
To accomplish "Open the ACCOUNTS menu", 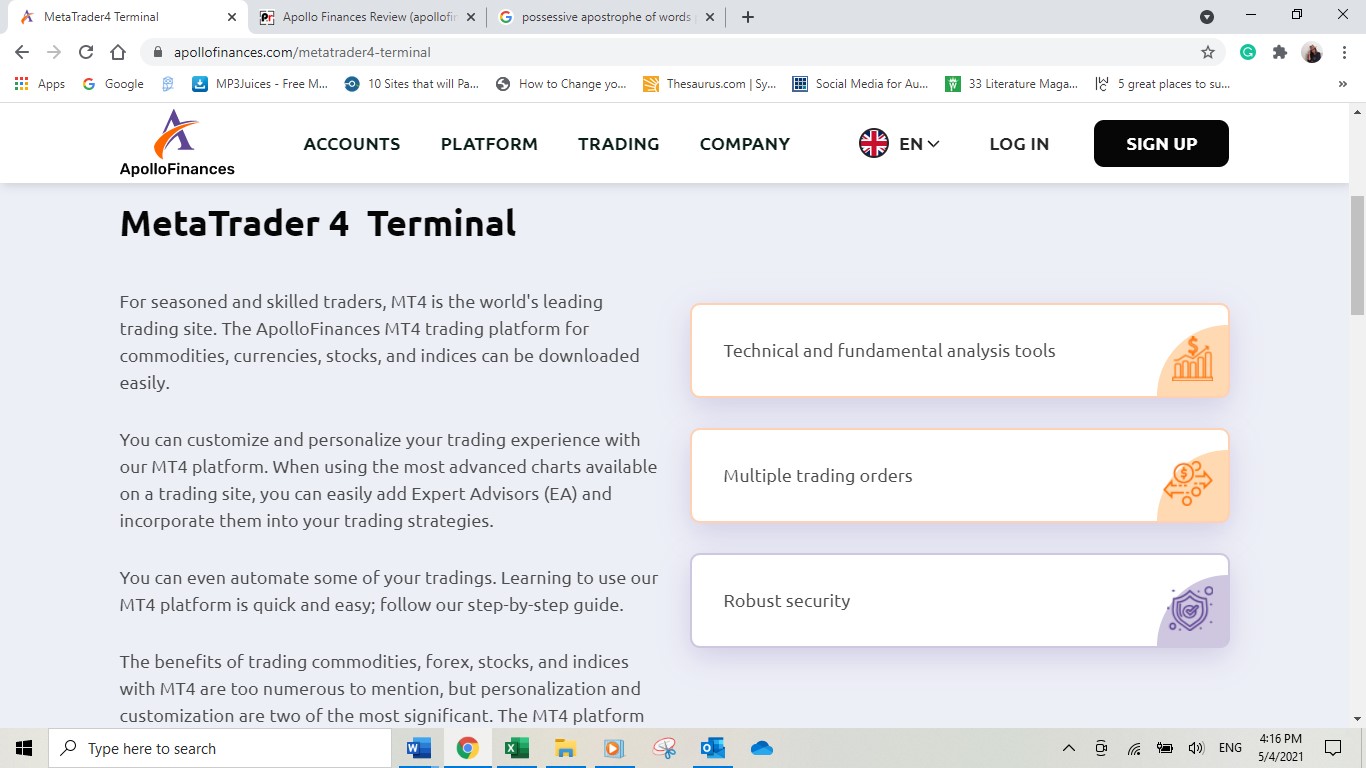I will tap(352, 144).
